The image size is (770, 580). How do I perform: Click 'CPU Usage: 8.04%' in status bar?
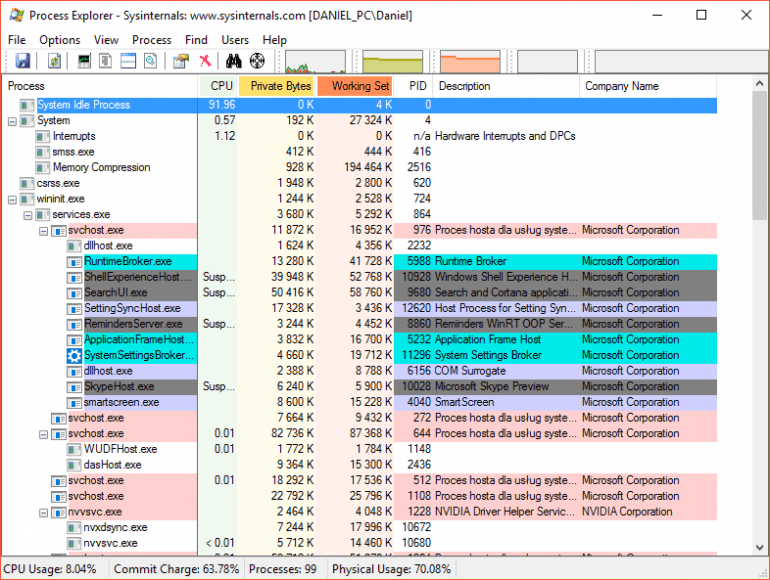coord(50,569)
